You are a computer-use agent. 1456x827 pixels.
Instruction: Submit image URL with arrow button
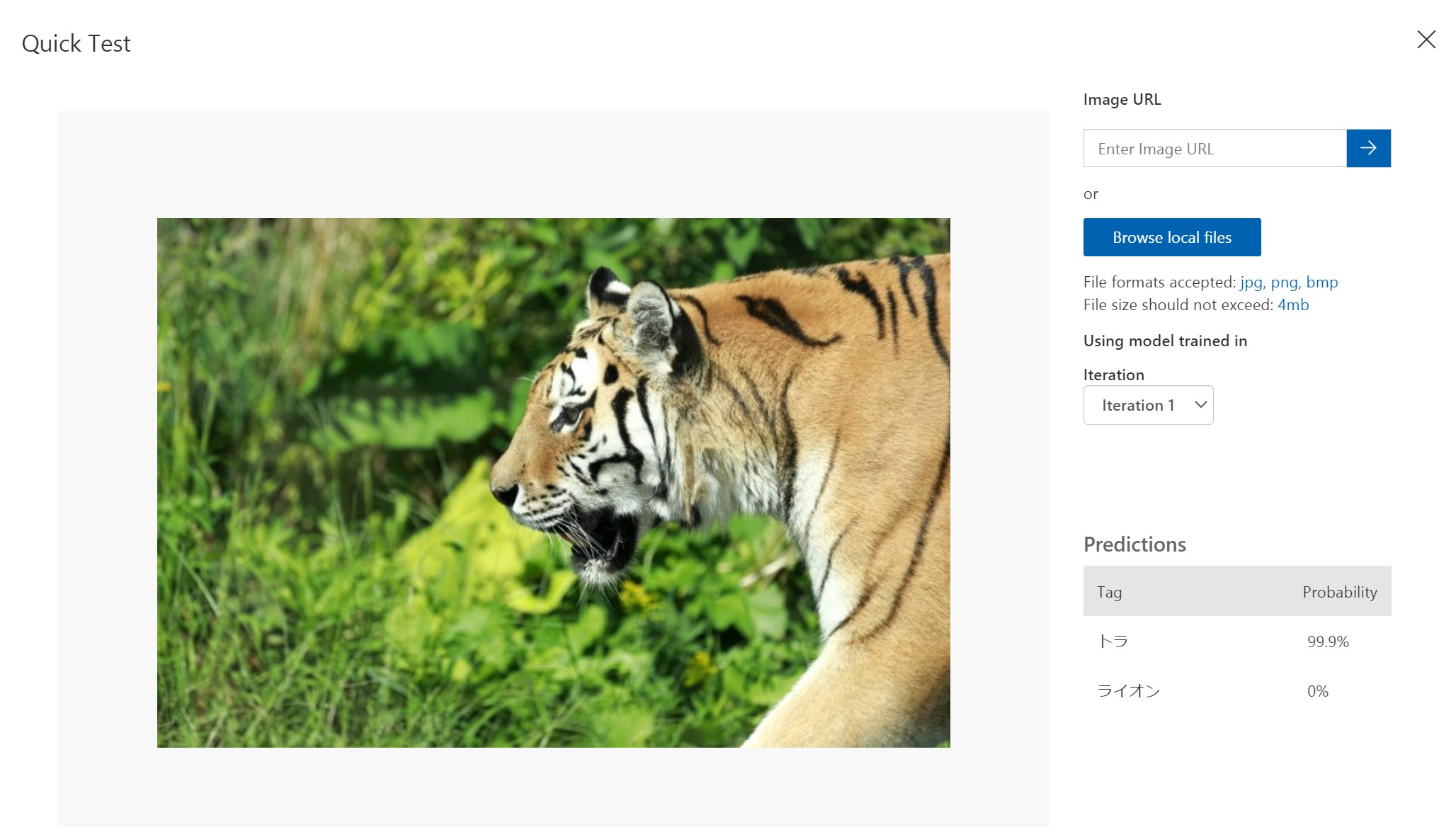(x=1368, y=148)
